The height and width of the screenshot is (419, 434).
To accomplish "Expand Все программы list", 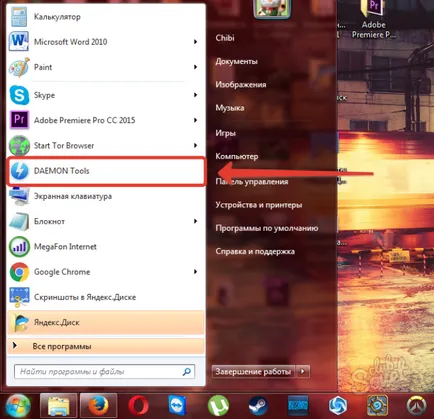I will [105, 346].
